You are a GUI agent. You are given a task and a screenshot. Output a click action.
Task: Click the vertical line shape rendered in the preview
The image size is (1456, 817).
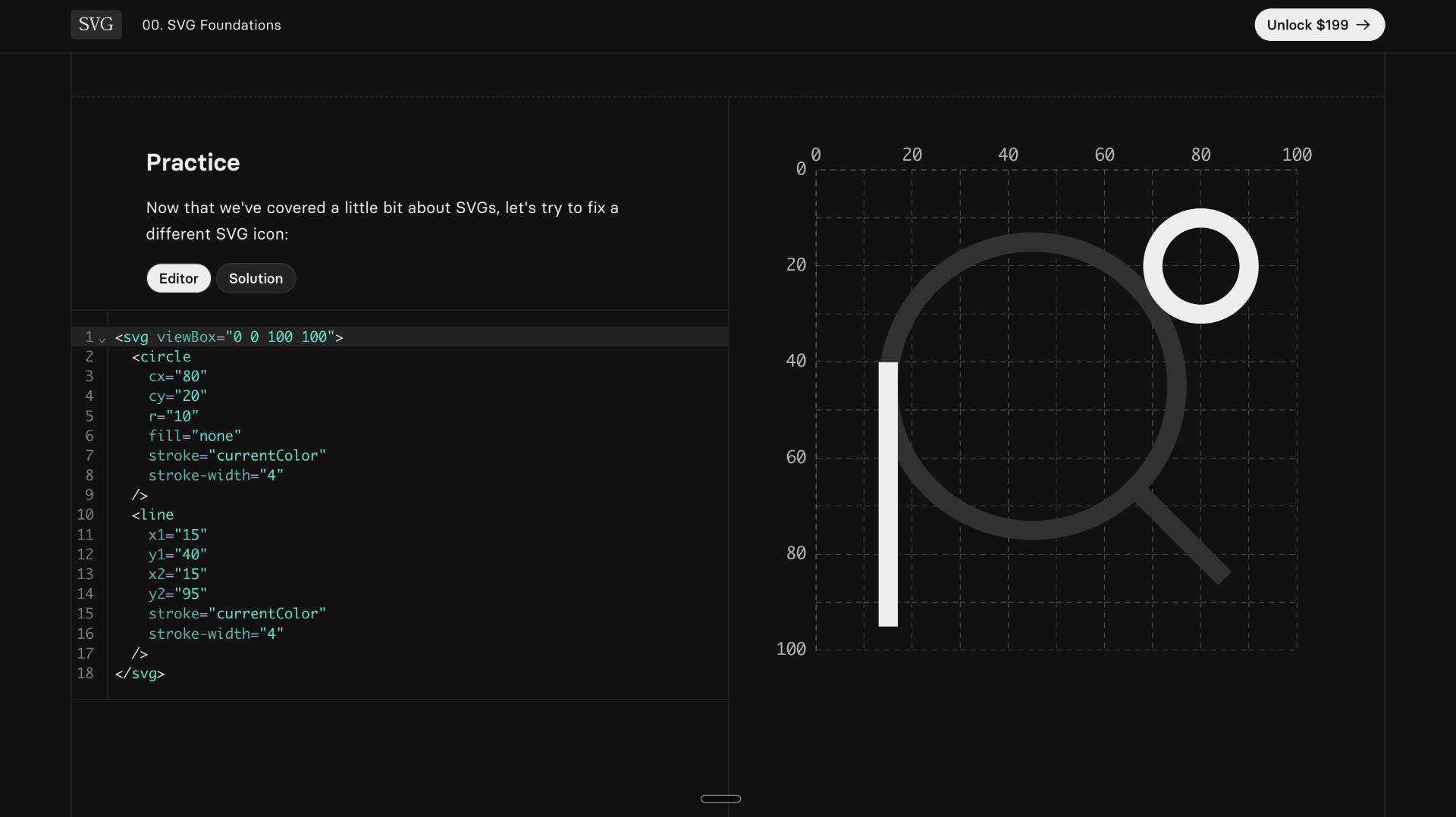coord(887,493)
